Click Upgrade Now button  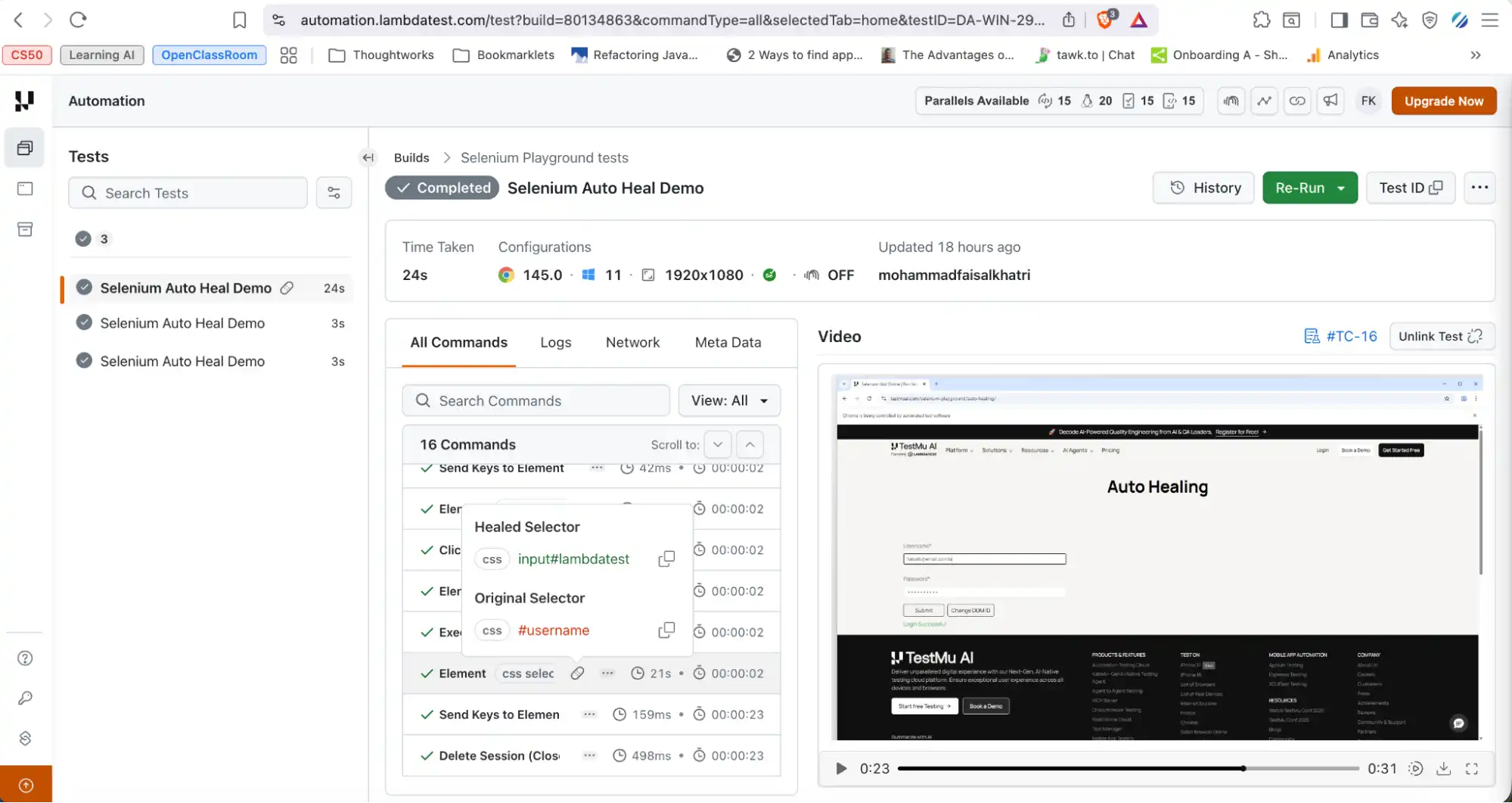tap(1443, 101)
